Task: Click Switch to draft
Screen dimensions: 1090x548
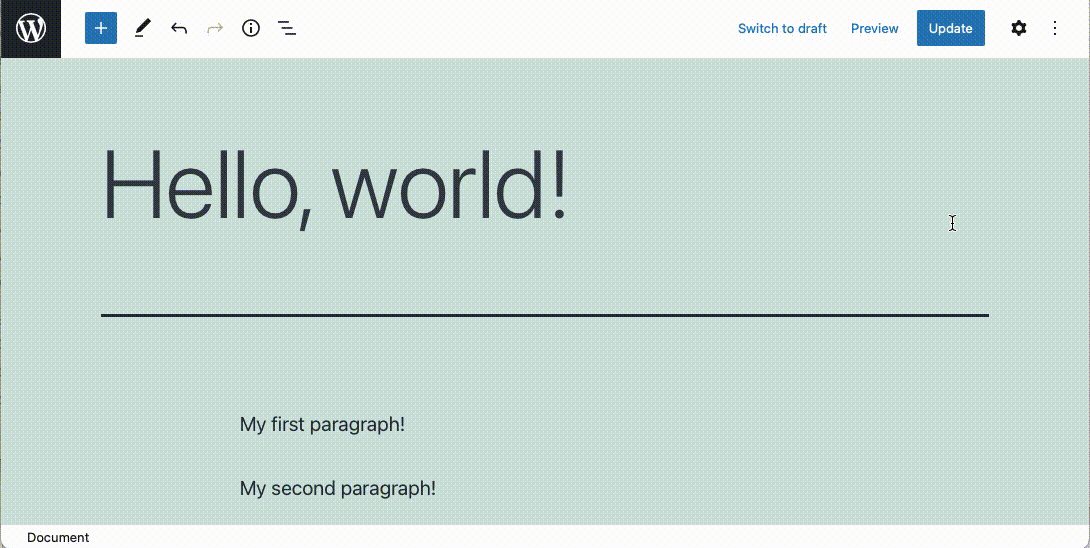Action: tap(782, 29)
